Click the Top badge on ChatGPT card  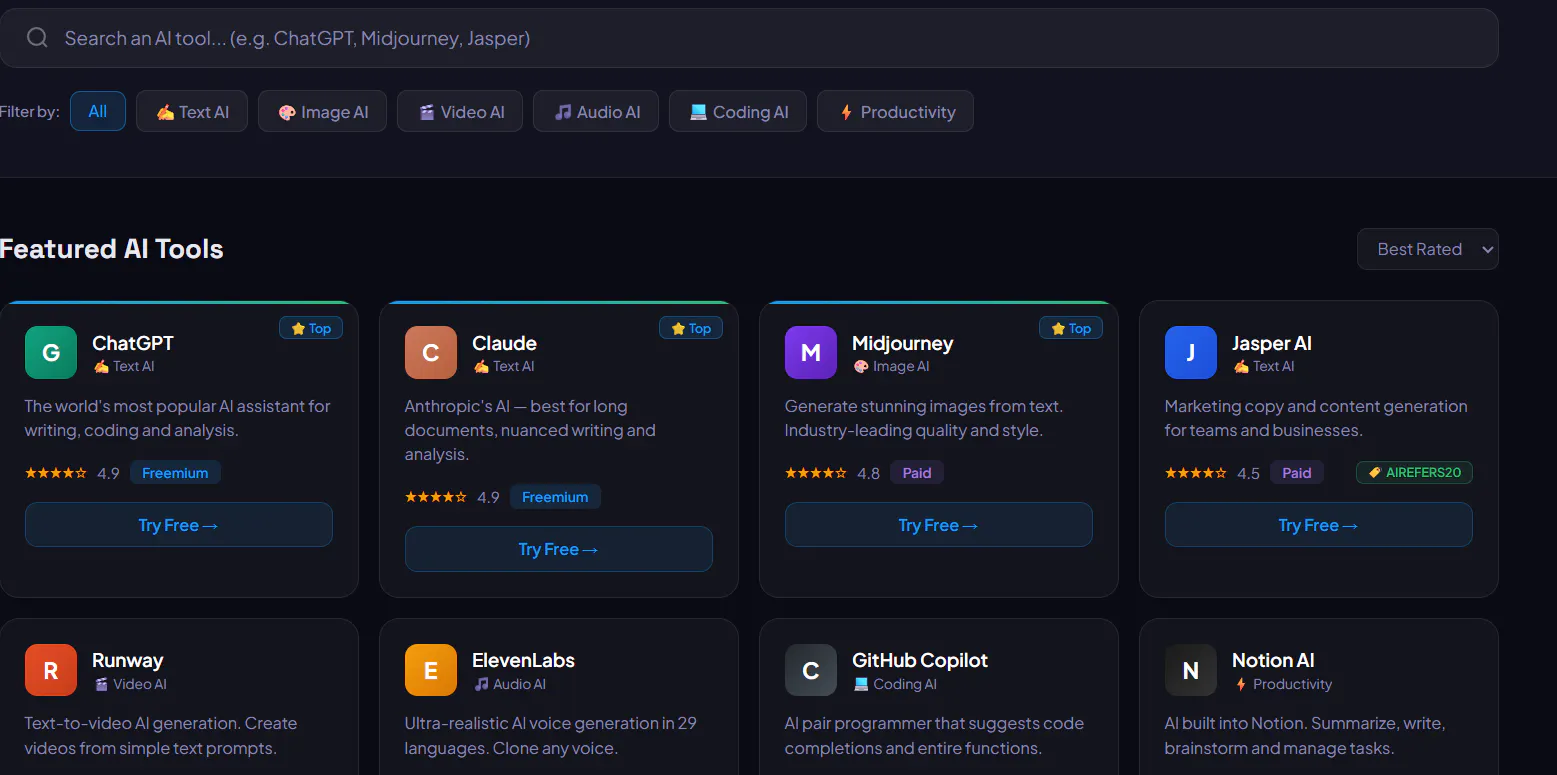[x=311, y=328]
